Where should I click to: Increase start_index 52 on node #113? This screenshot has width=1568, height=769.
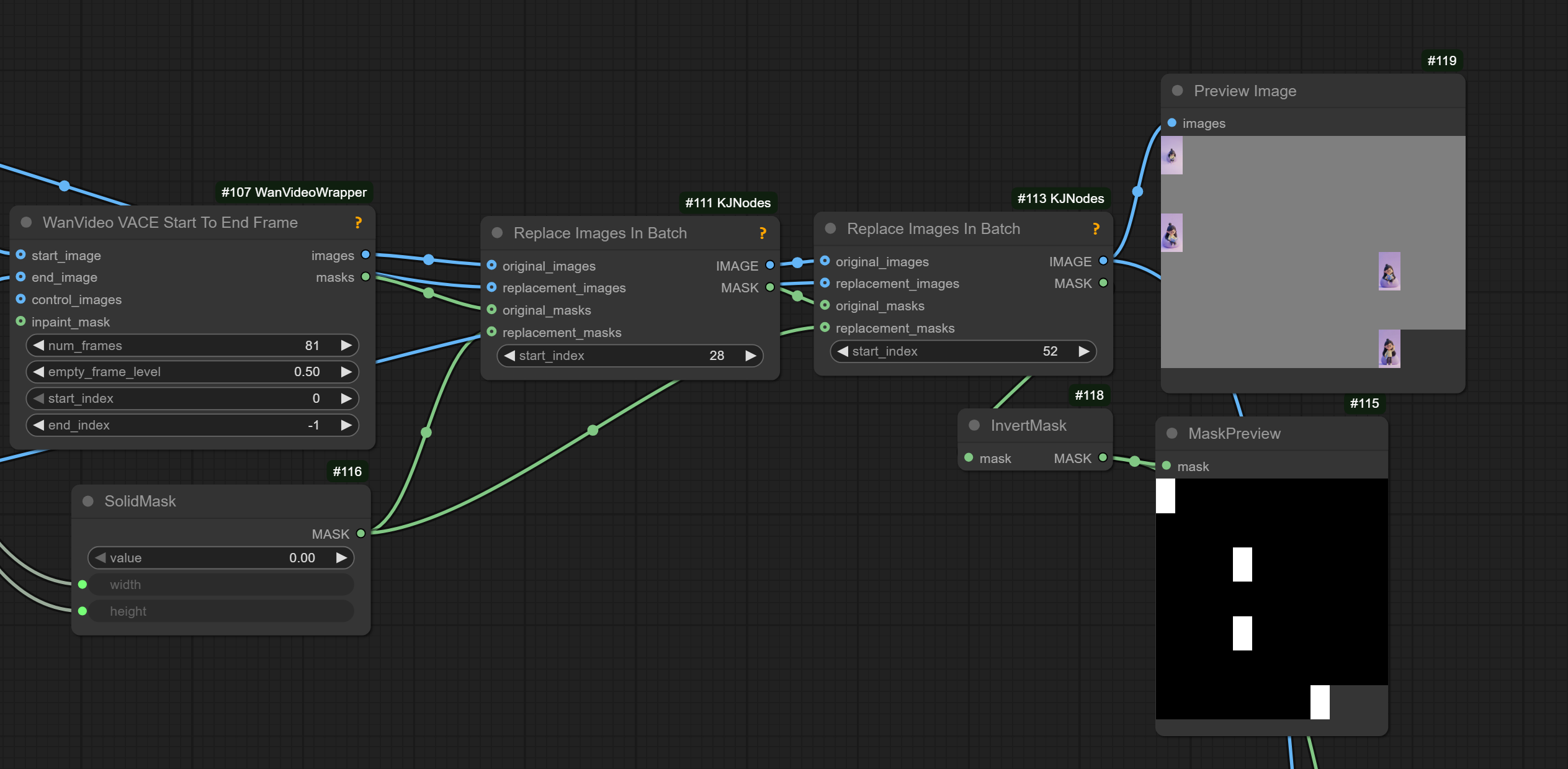(1083, 351)
